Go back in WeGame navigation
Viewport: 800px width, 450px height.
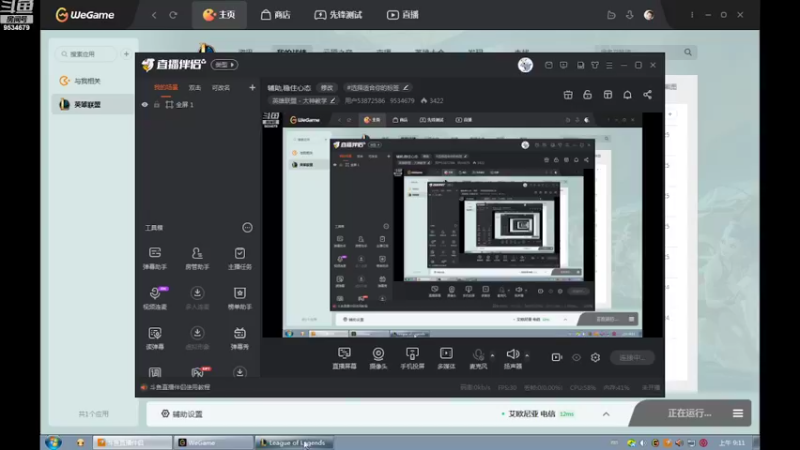(154, 15)
